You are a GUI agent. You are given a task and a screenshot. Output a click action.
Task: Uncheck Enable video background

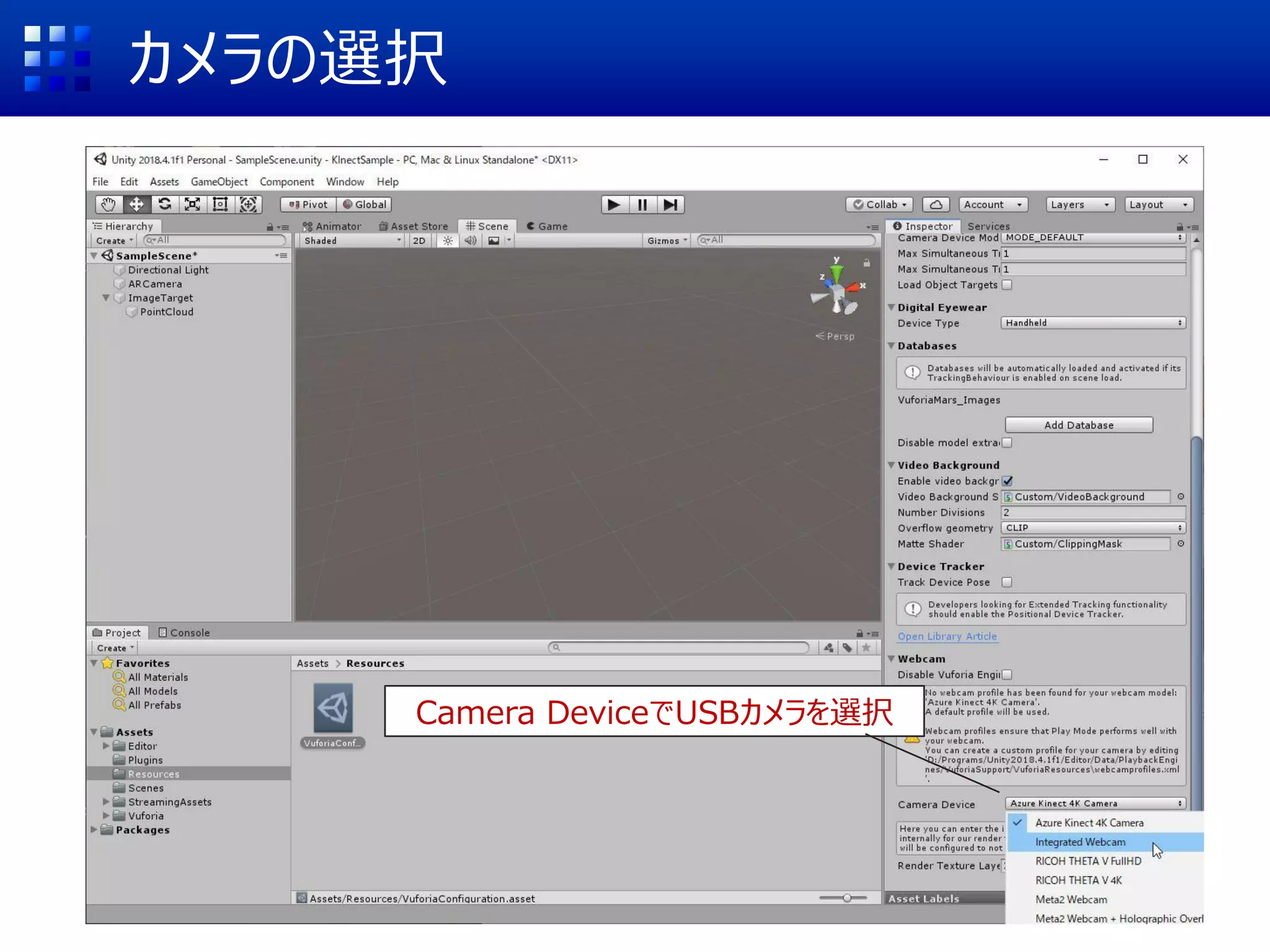coord(1007,481)
